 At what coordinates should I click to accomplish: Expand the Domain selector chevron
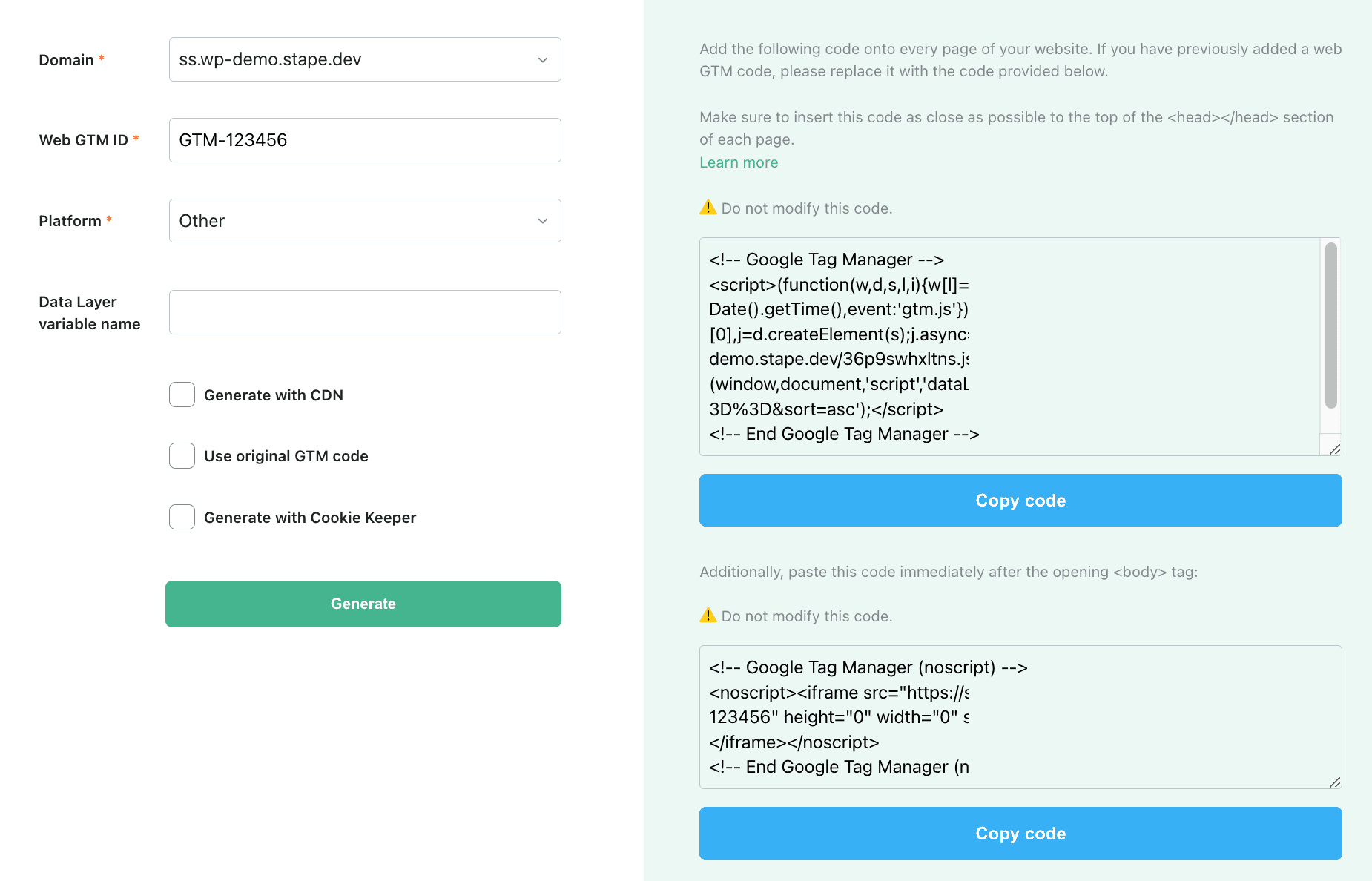(542, 59)
